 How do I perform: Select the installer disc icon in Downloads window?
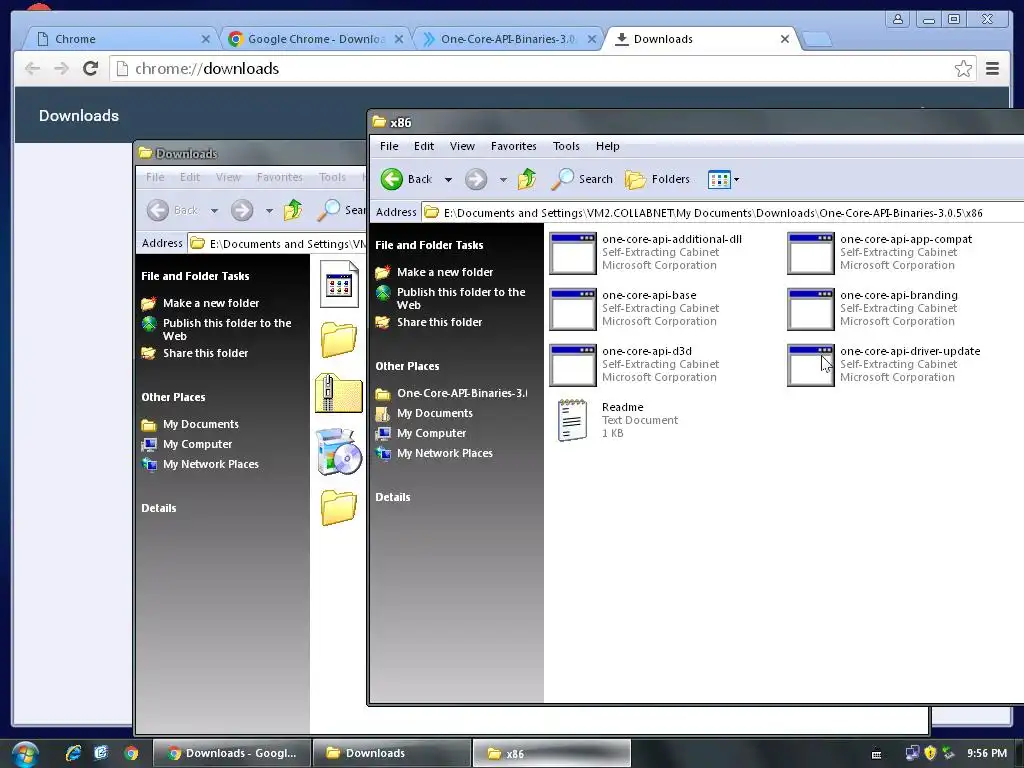(338, 451)
